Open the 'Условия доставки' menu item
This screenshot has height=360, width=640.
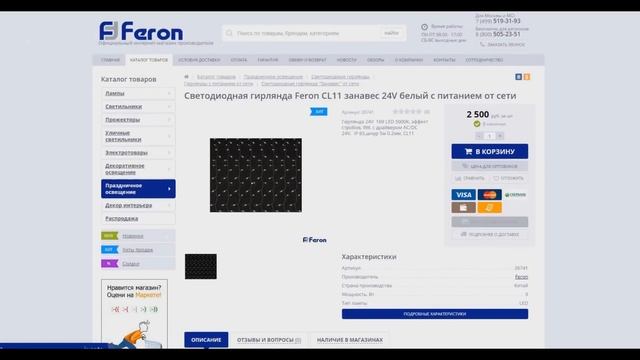click(199, 60)
